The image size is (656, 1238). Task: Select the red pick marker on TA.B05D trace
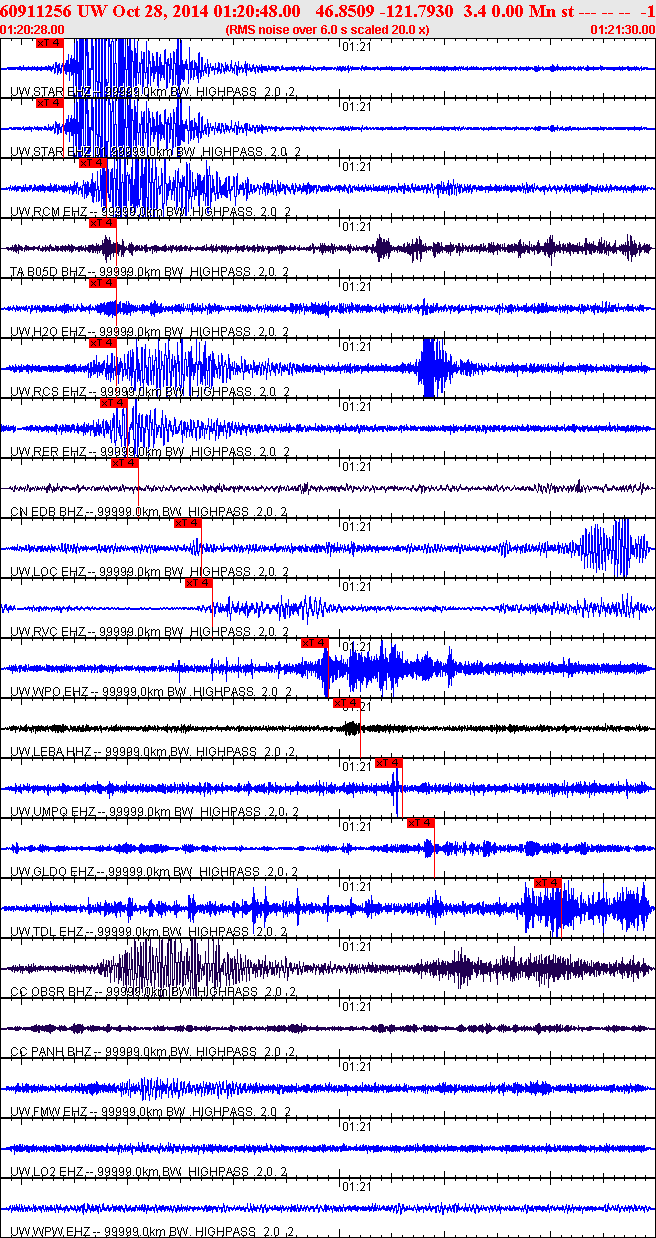(103, 223)
